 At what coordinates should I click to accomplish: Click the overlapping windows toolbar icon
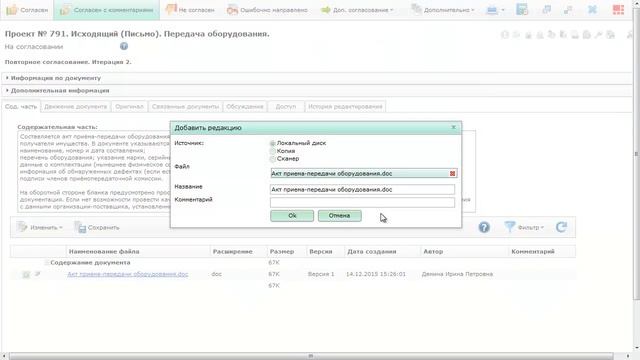547,9
